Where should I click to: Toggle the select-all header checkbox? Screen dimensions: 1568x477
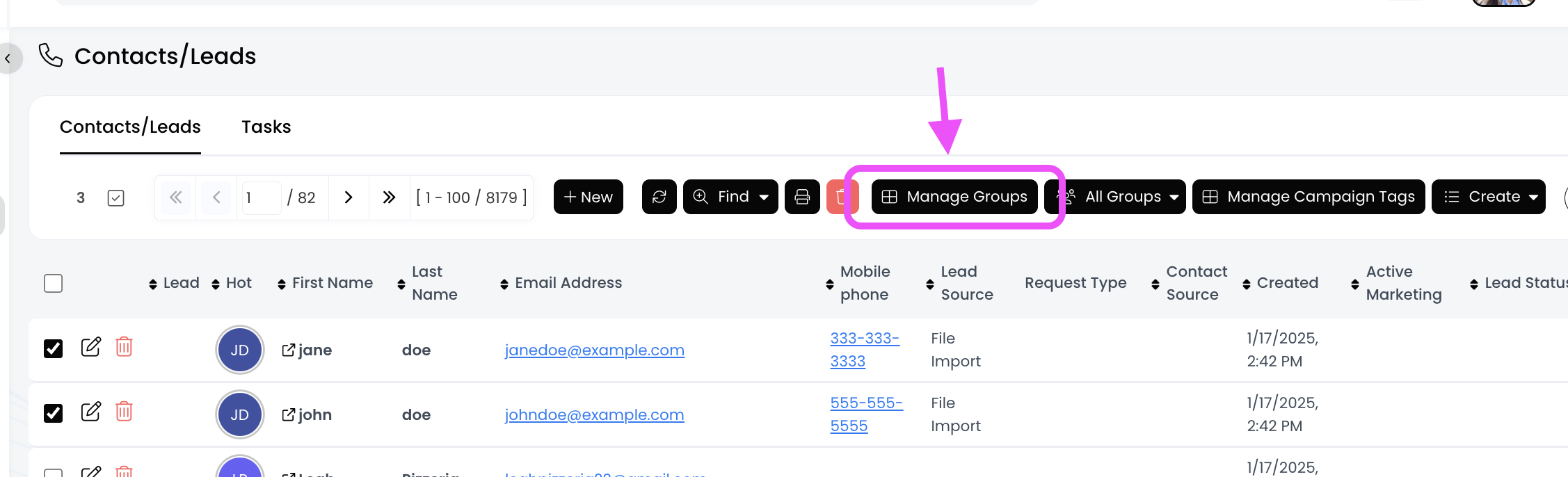point(54,283)
